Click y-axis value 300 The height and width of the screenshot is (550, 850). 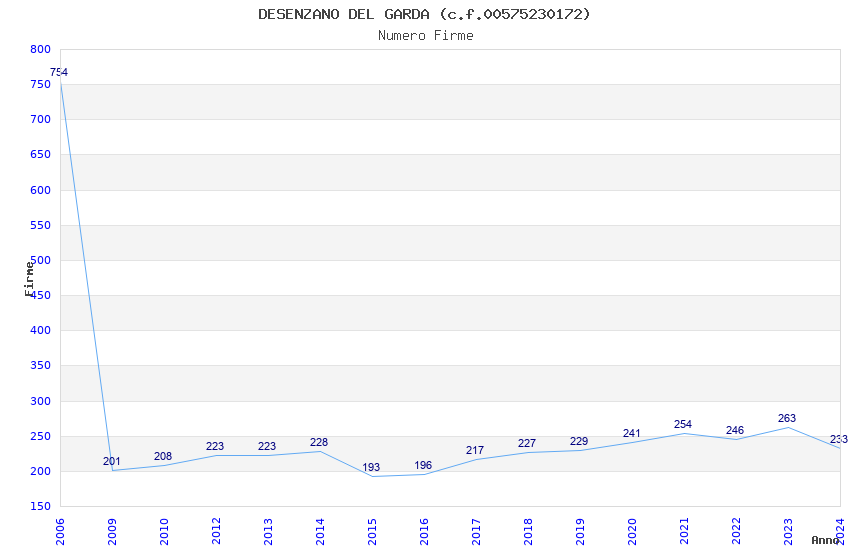(x=41, y=402)
